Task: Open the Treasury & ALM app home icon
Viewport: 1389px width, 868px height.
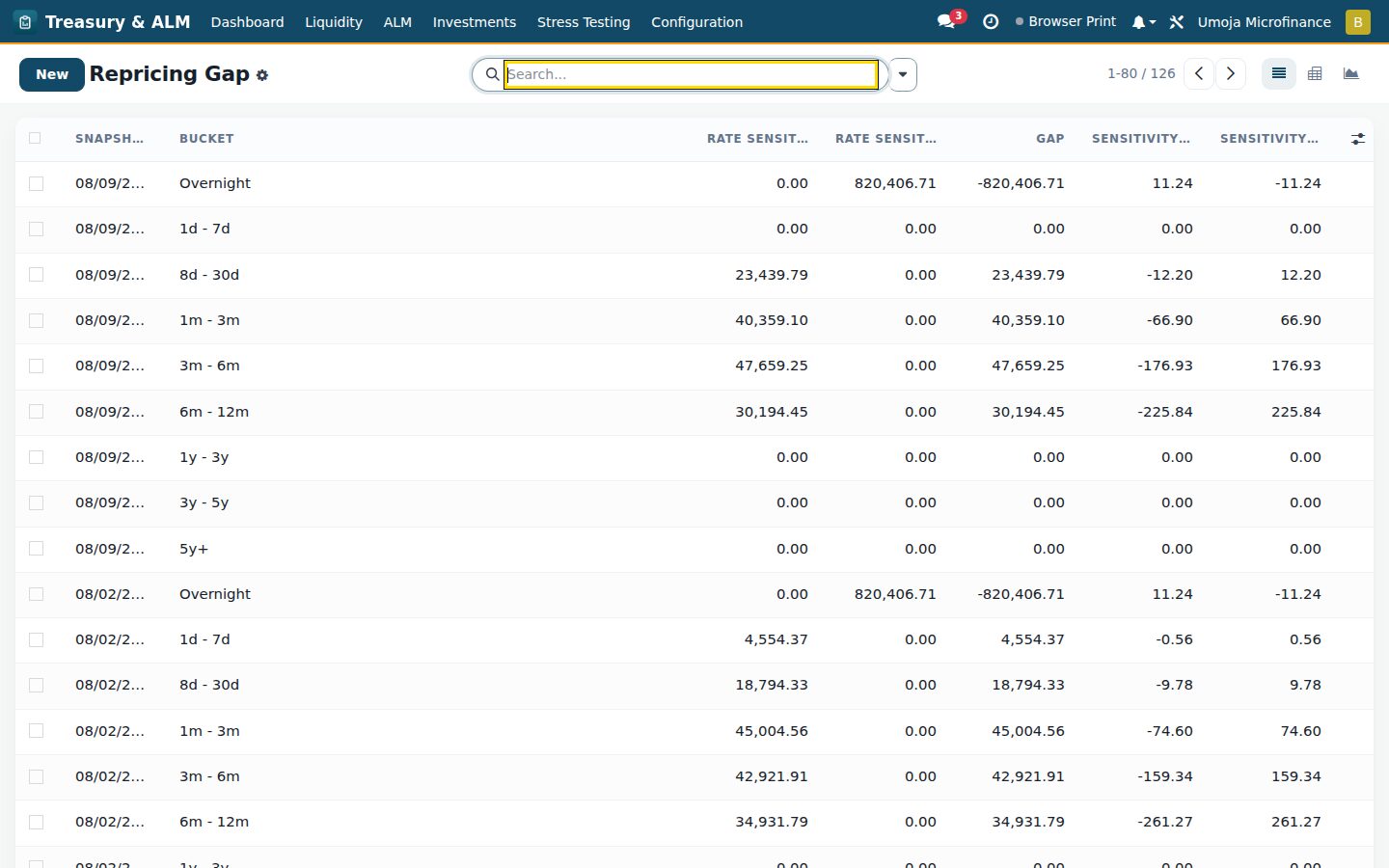Action: tap(26, 21)
